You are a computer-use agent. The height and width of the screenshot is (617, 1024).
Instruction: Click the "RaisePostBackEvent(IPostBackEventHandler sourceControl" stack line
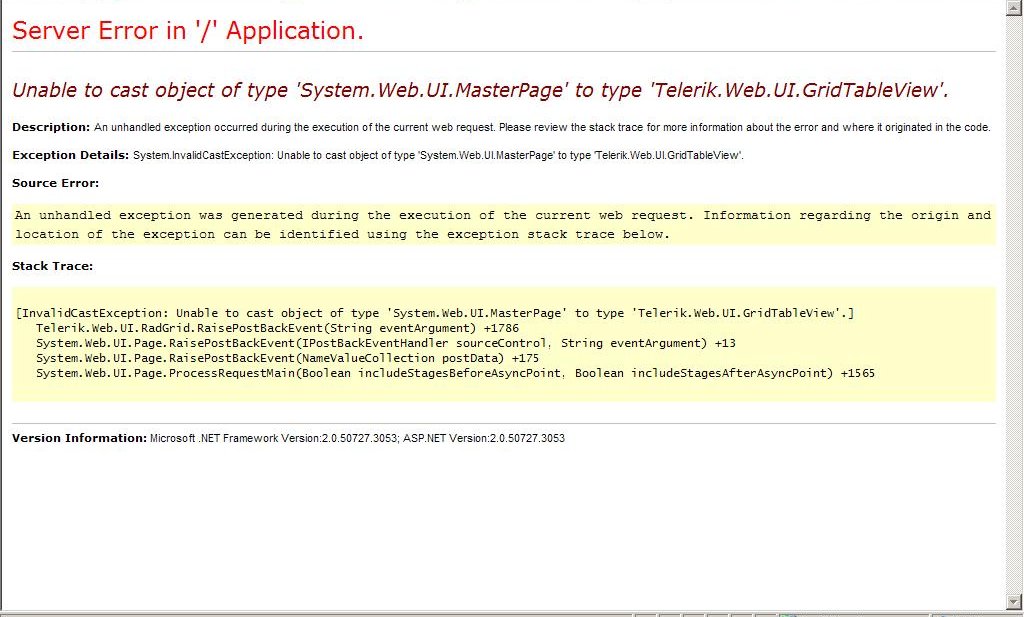pos(385,343)
